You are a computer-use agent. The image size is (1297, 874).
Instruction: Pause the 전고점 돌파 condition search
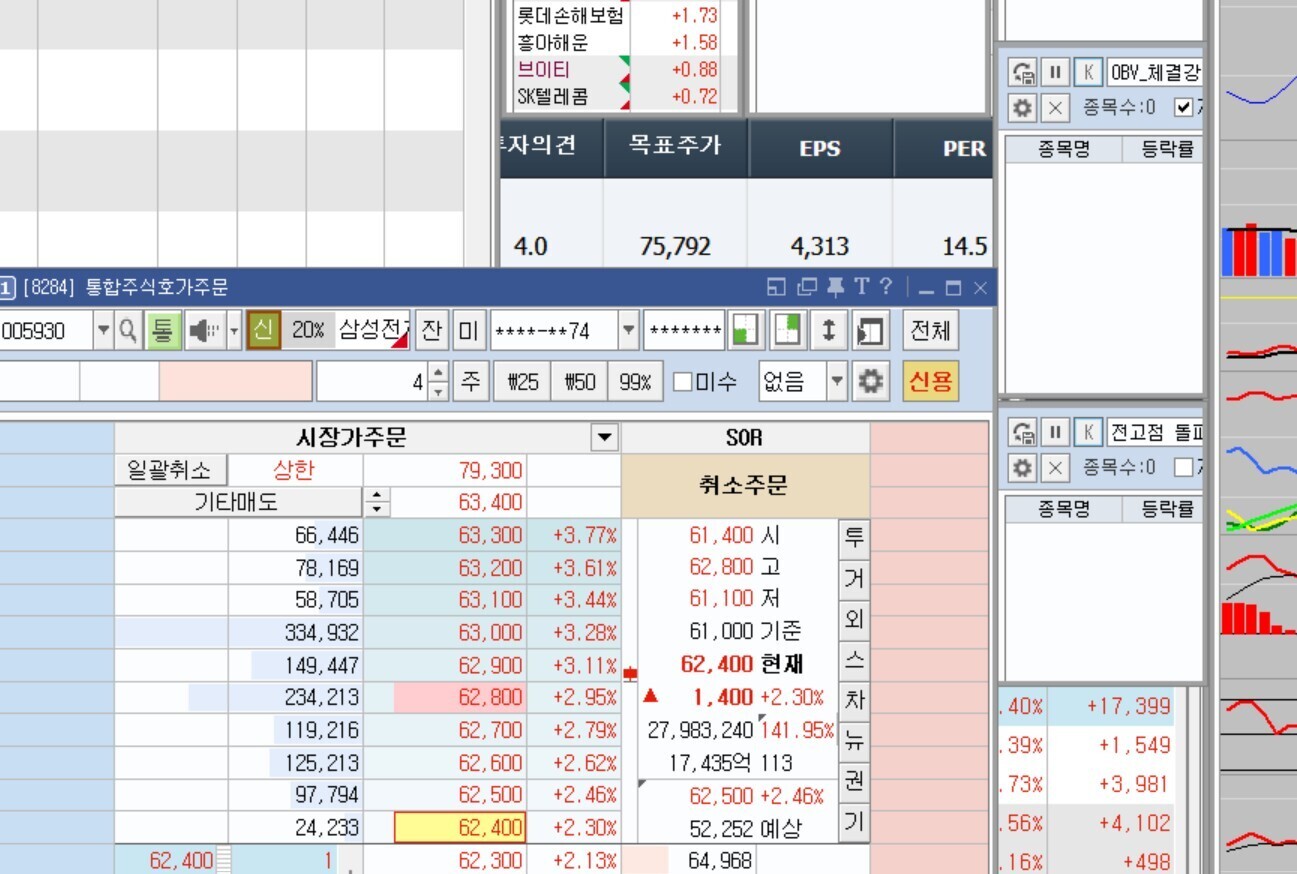pyautogui.click(x=1055, y=433)
